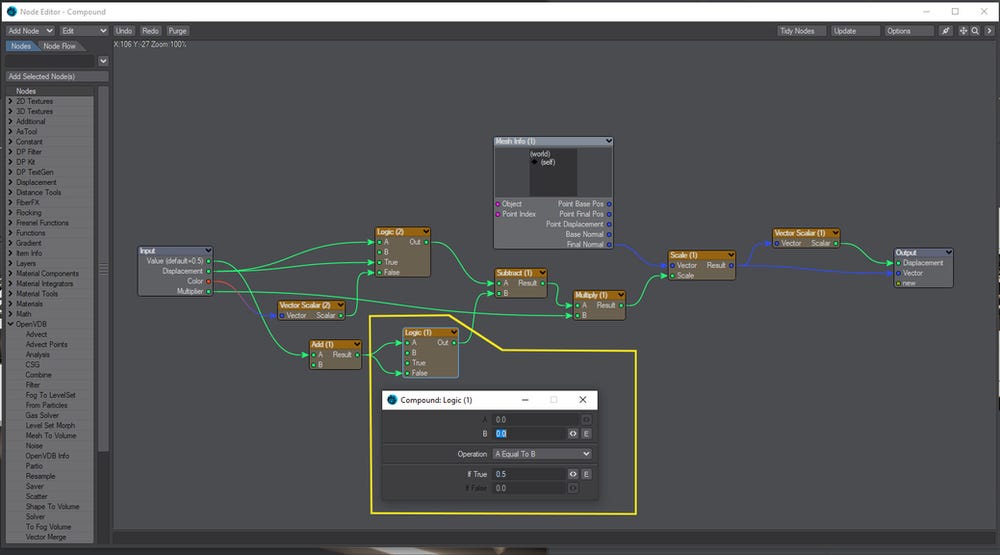1000x555 pixels.
Task: Click the Options button
Action: (908, 31)
